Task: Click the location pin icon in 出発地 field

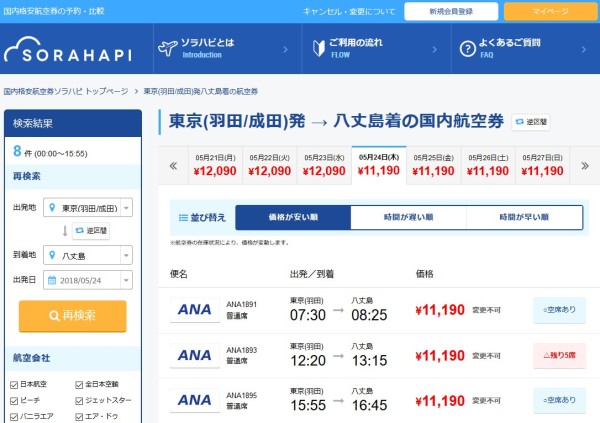Action: [x=52, y=207]
